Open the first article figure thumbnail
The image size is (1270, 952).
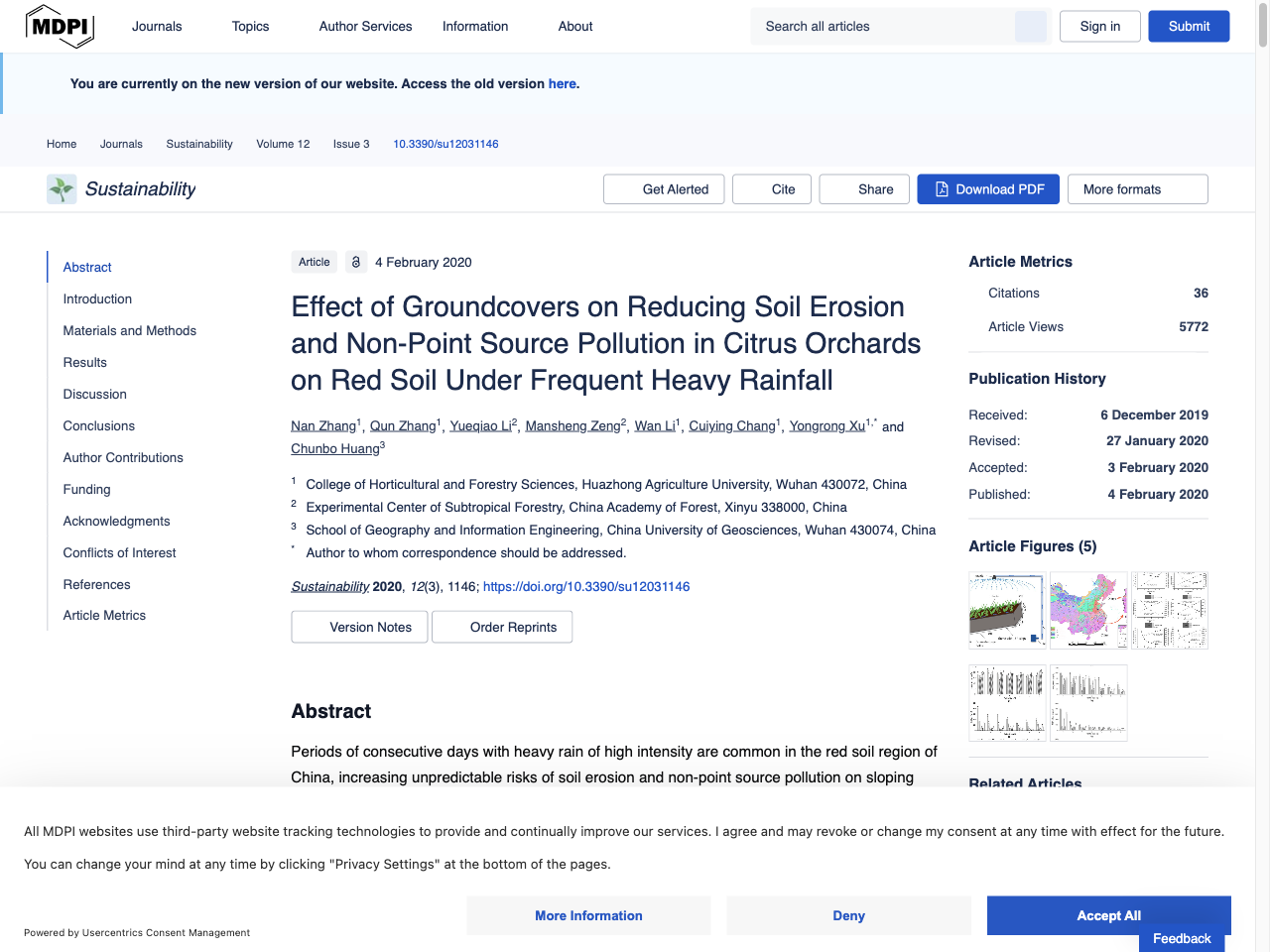(x=1007, y=610)
